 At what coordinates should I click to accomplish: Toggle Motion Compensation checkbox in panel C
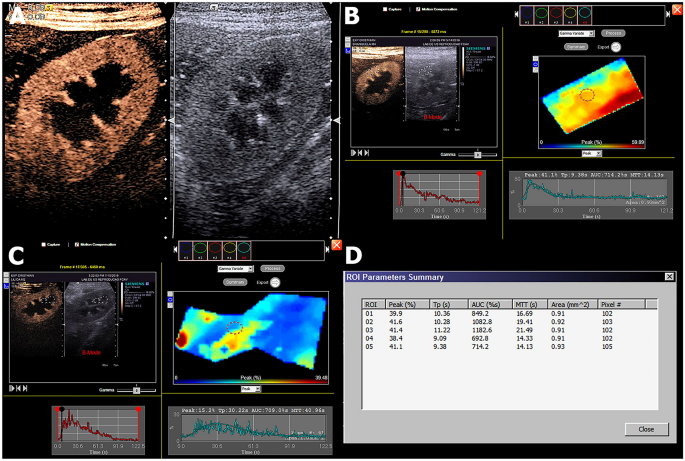[x=75, y=244]
